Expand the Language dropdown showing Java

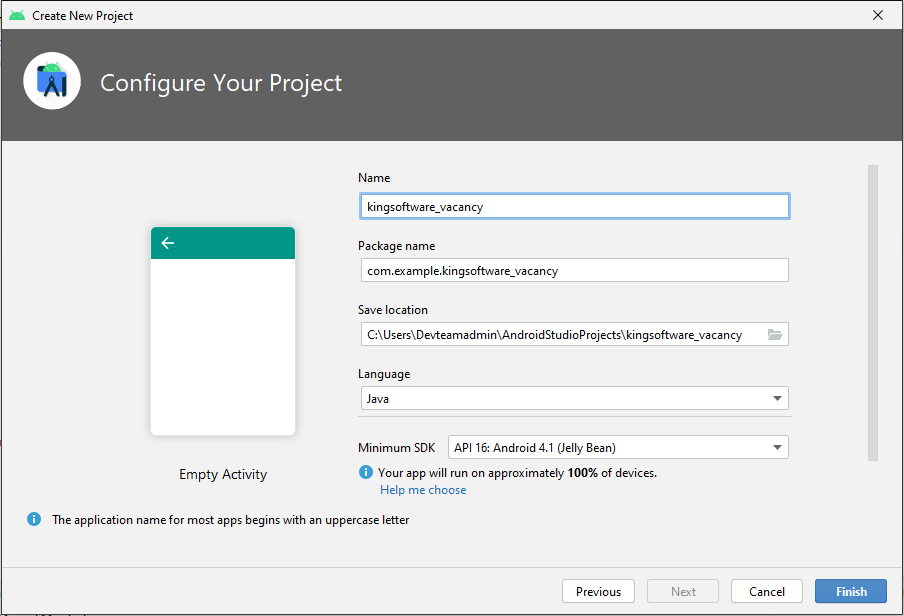[x=777, y=399]
